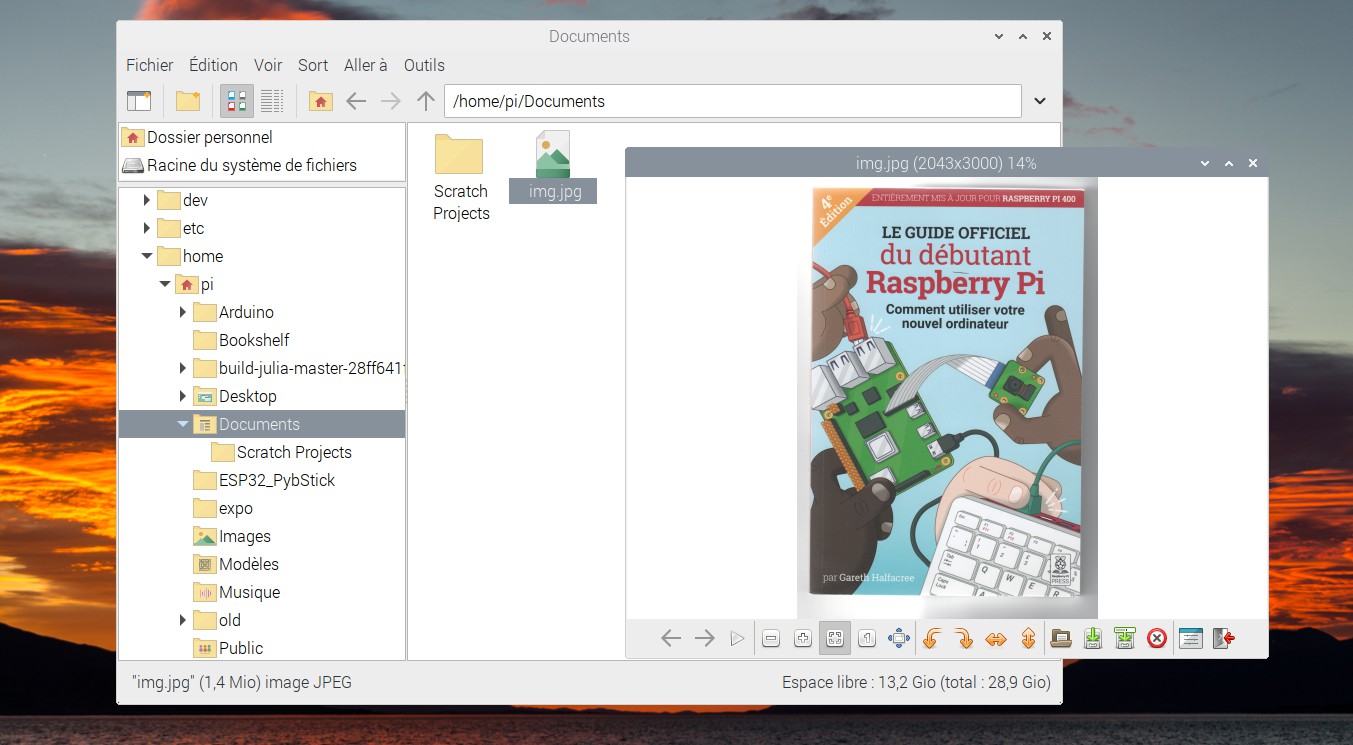The width and height of the screenshot is (1353, 745).
Task: Rotate image counterclockwise
Action: point(931,638)
